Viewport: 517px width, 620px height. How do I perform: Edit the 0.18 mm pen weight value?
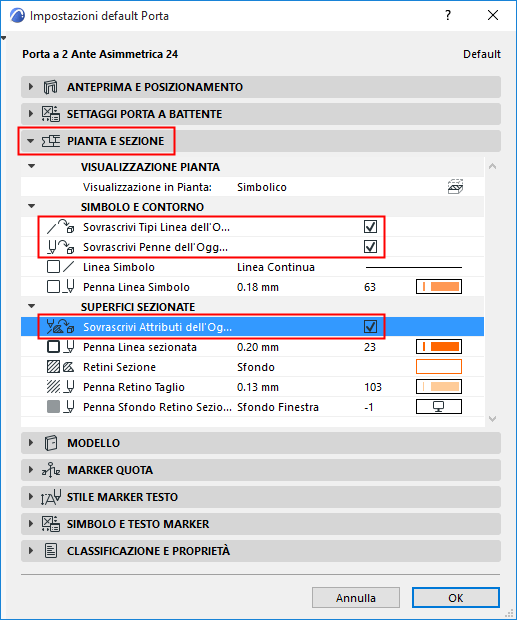[x=258, y=287]
